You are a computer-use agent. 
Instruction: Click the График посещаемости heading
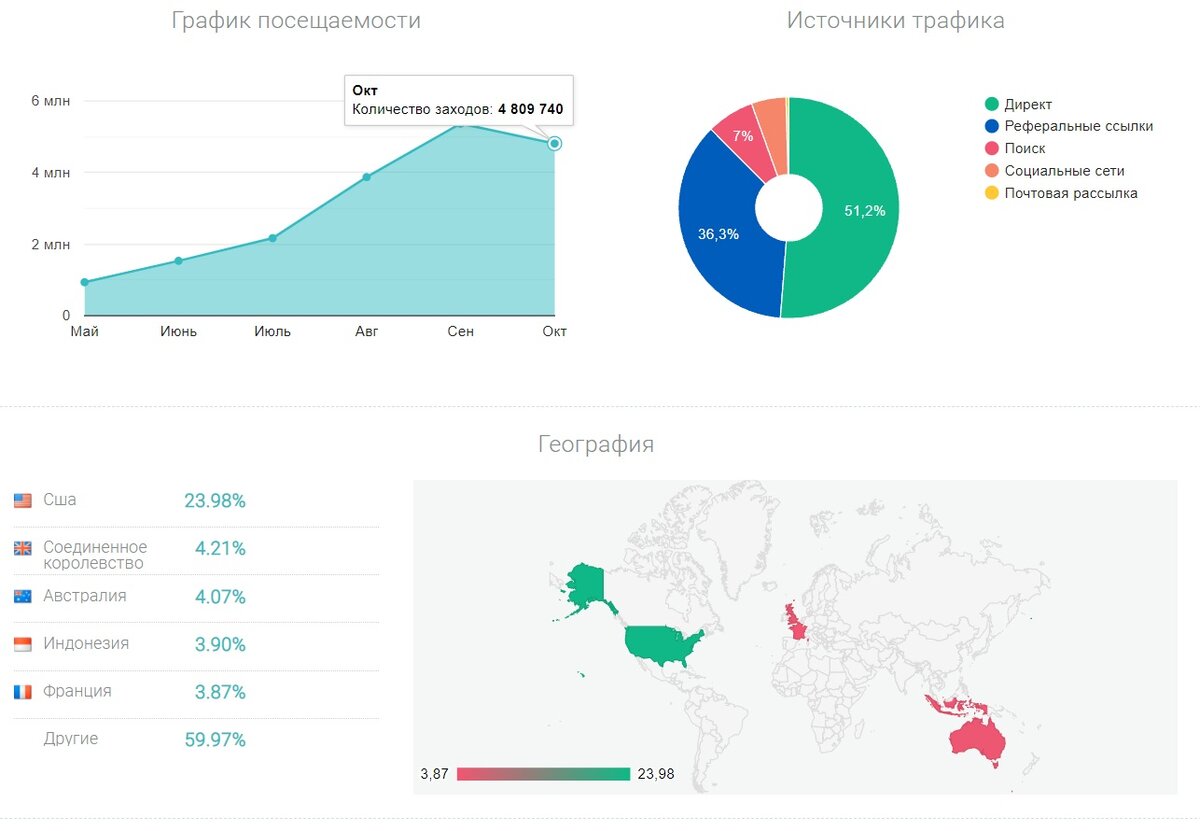(x=296, y=20)
